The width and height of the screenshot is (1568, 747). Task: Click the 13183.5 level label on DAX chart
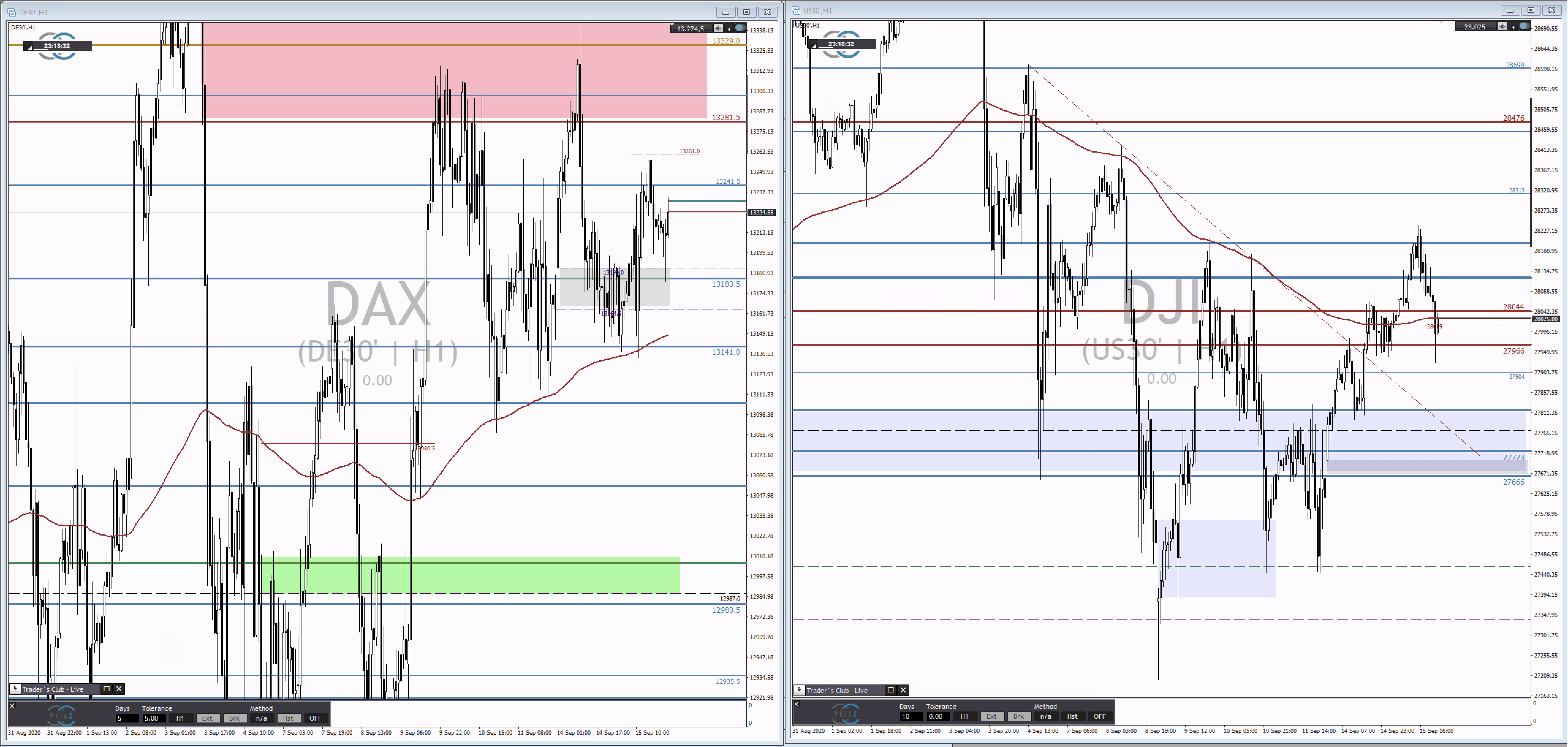(725, 284)
